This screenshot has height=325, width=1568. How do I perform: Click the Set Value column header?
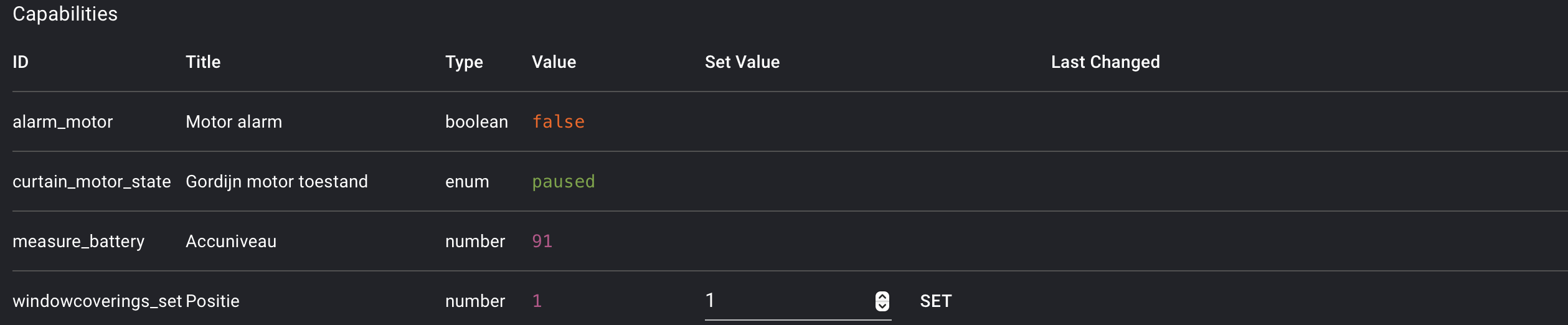click(x=742, y=62)
